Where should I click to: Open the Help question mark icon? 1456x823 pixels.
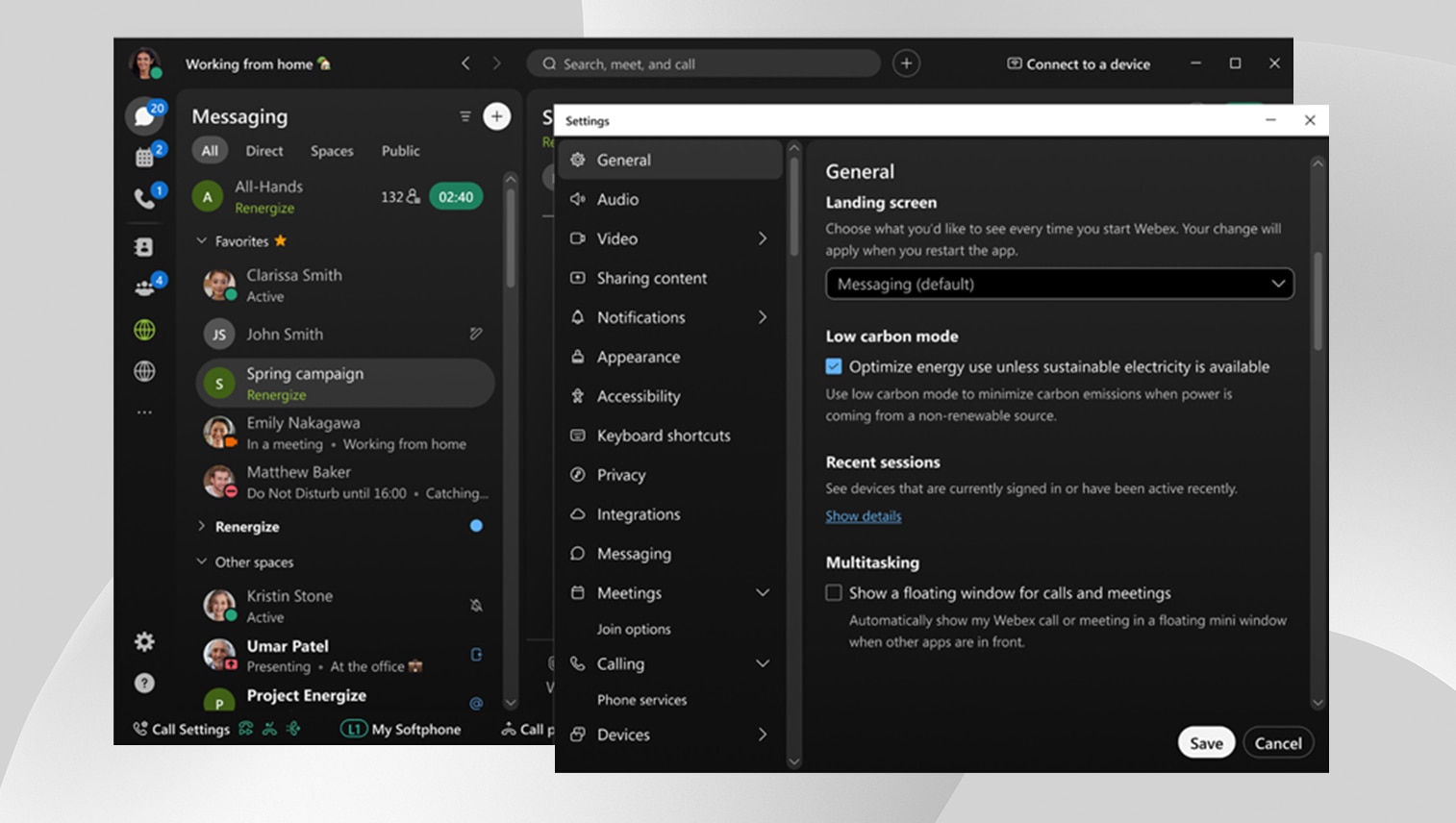(144, 683)
